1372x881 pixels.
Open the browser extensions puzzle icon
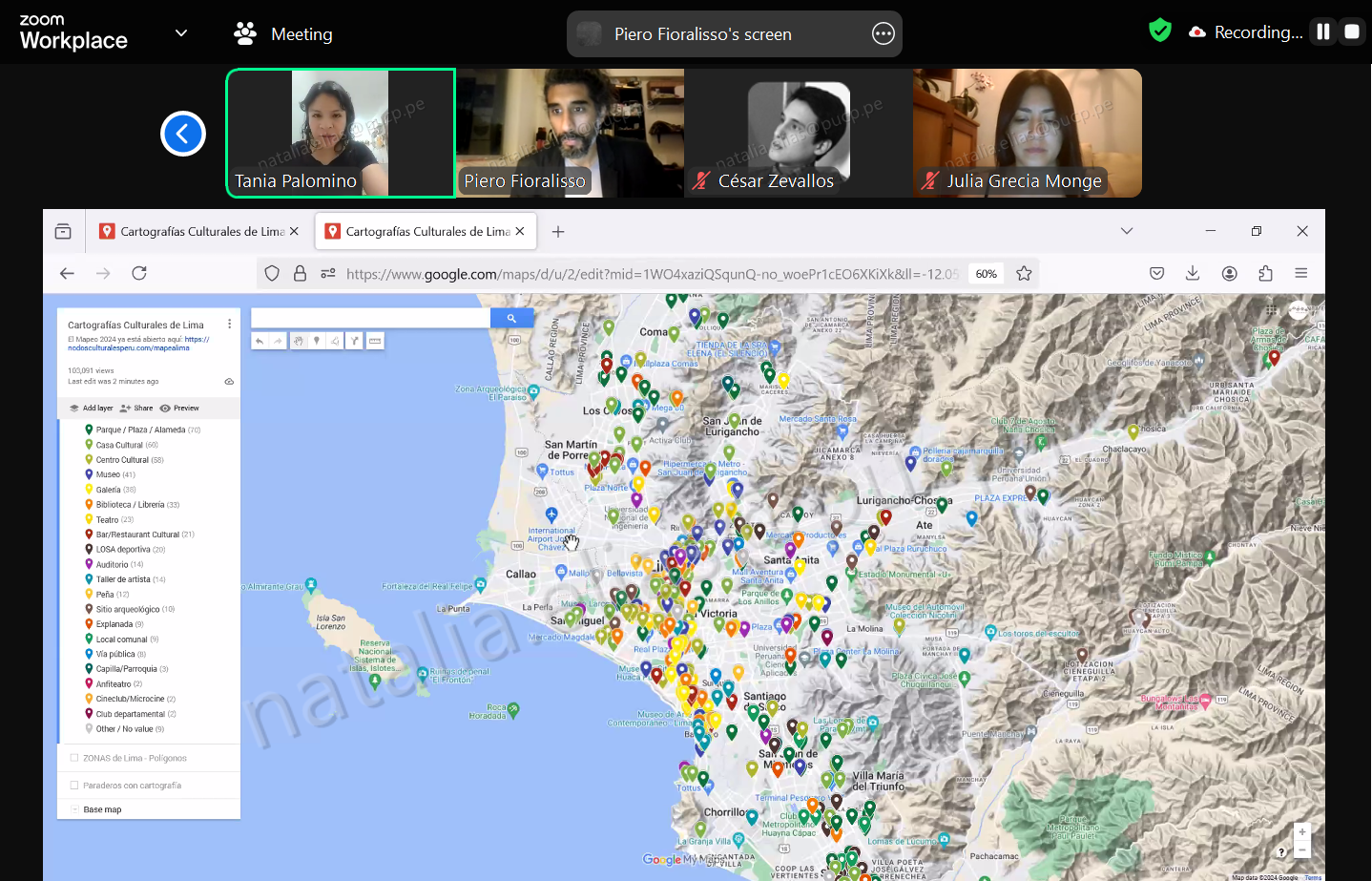[1265, 273]
